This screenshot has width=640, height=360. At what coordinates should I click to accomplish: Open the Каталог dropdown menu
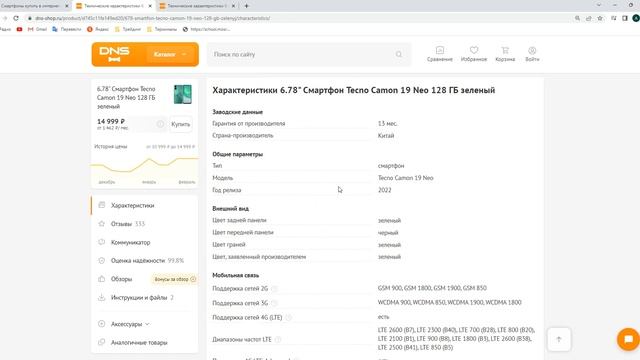tap(170, 54)
